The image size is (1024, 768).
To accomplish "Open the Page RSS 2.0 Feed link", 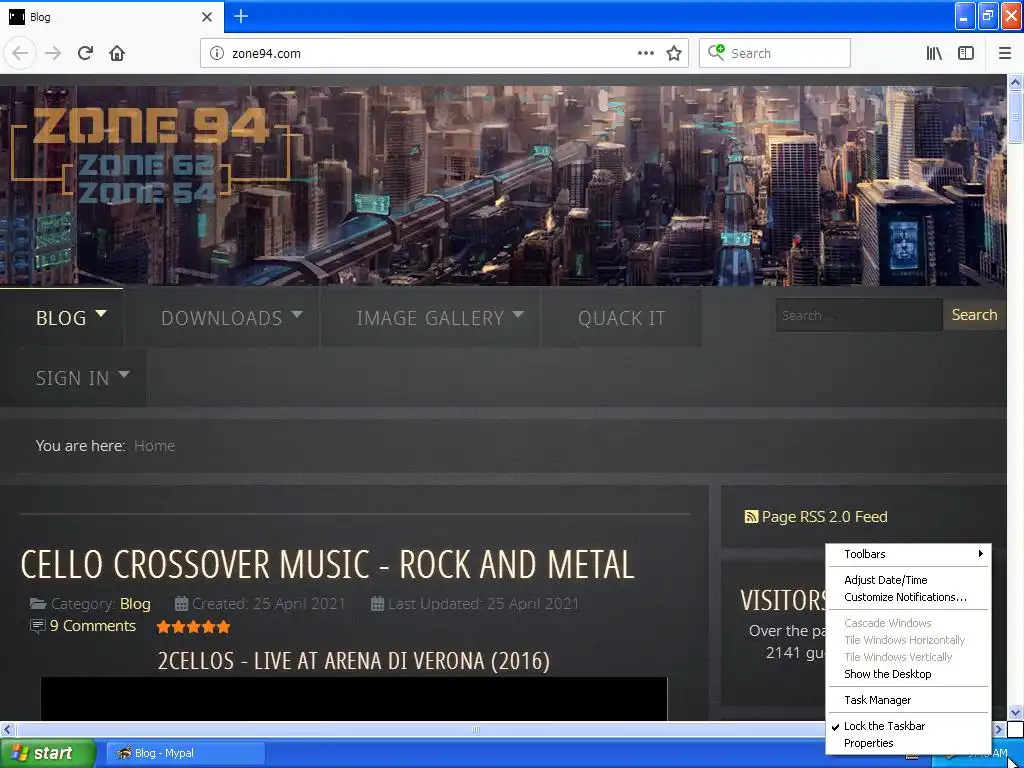I will click(x=824, y=517).
